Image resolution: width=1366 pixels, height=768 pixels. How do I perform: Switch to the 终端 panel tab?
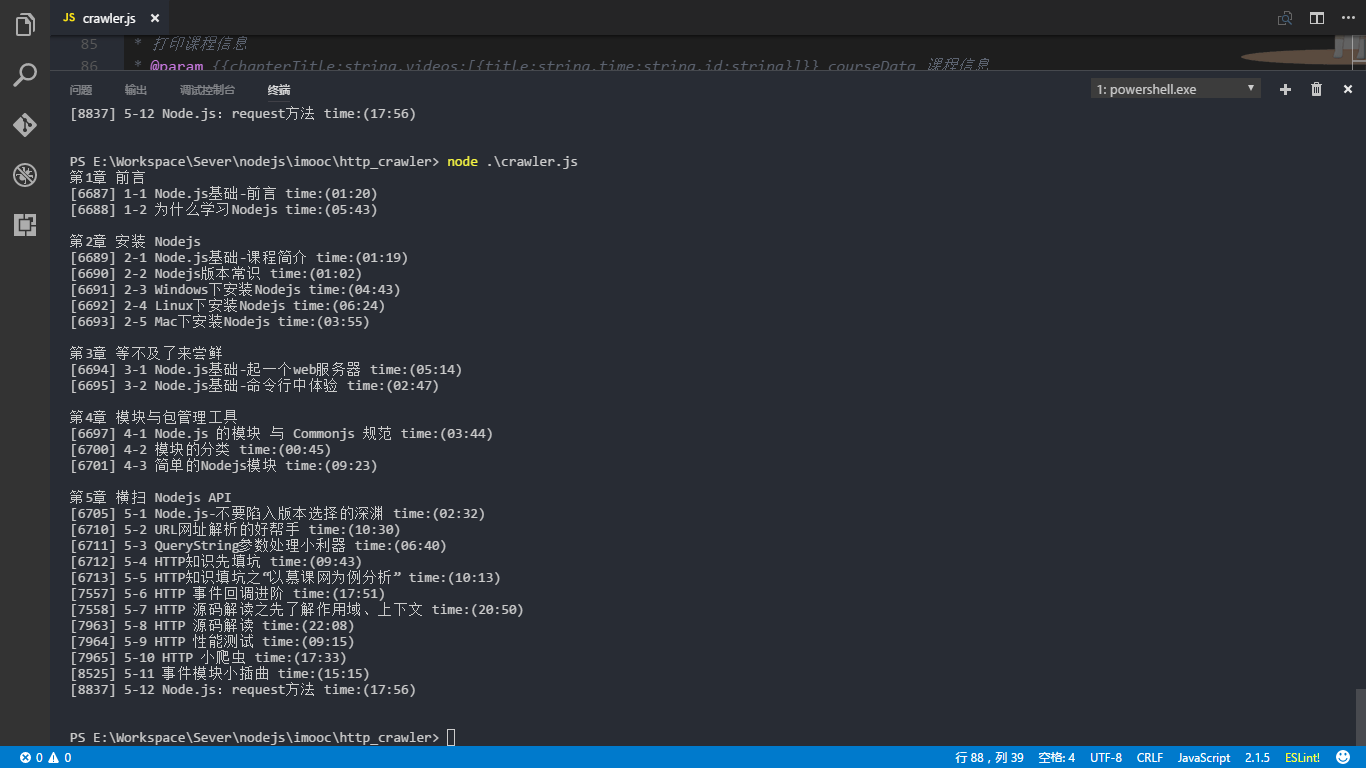coord(279,90)
